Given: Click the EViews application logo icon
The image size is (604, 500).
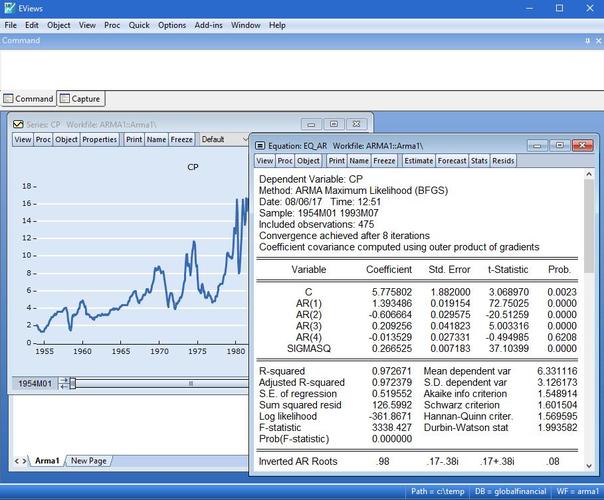Looking at the screenshot, I should (x=9, y=8).
